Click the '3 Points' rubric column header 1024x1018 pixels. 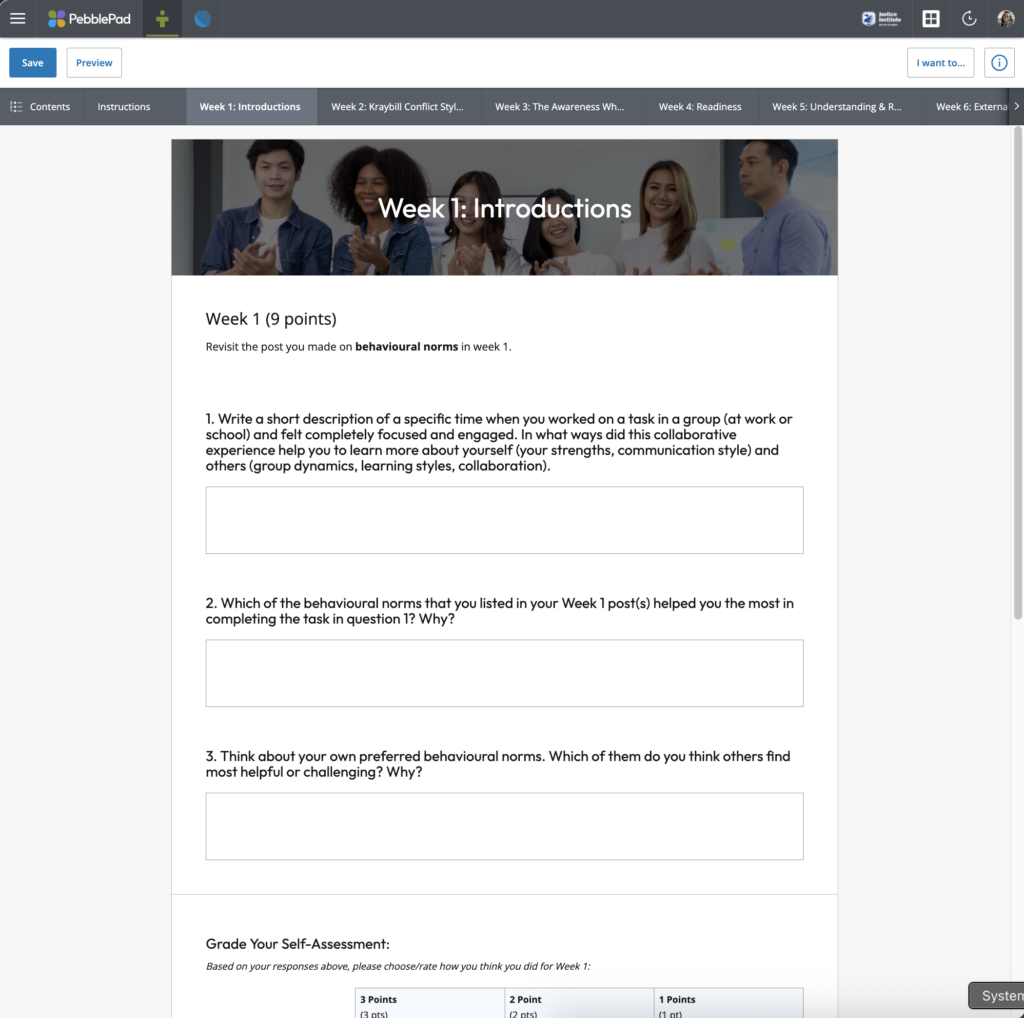pyautogui.click(x=430, y=1004)
